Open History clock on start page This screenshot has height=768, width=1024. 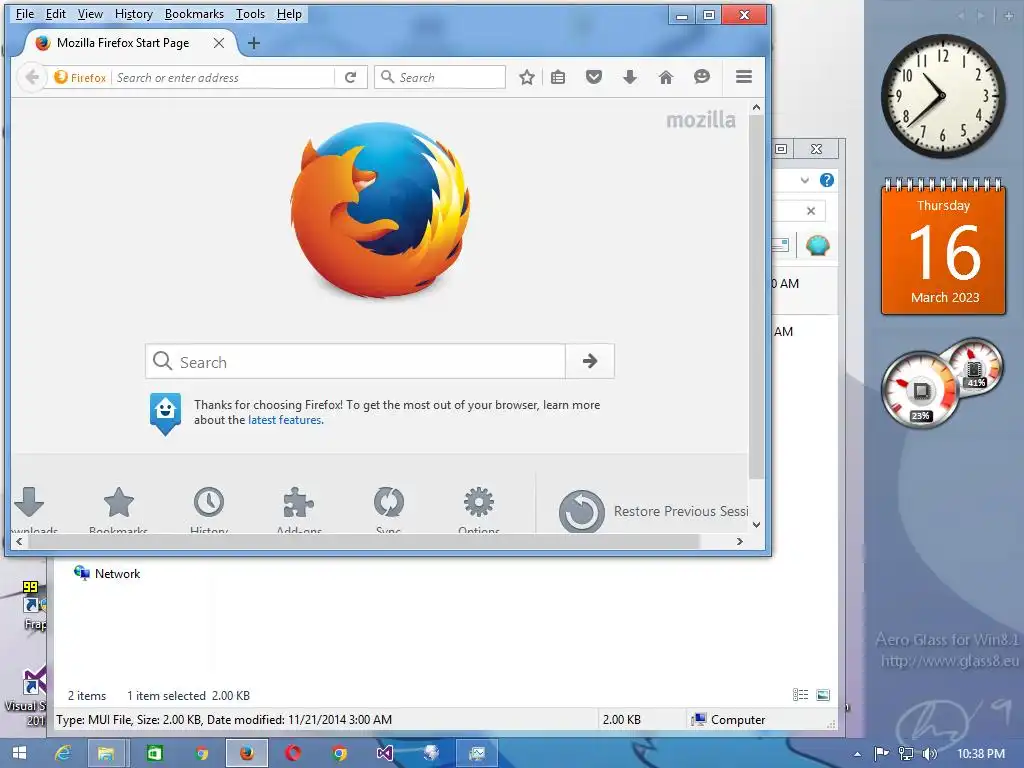(209, 503)
